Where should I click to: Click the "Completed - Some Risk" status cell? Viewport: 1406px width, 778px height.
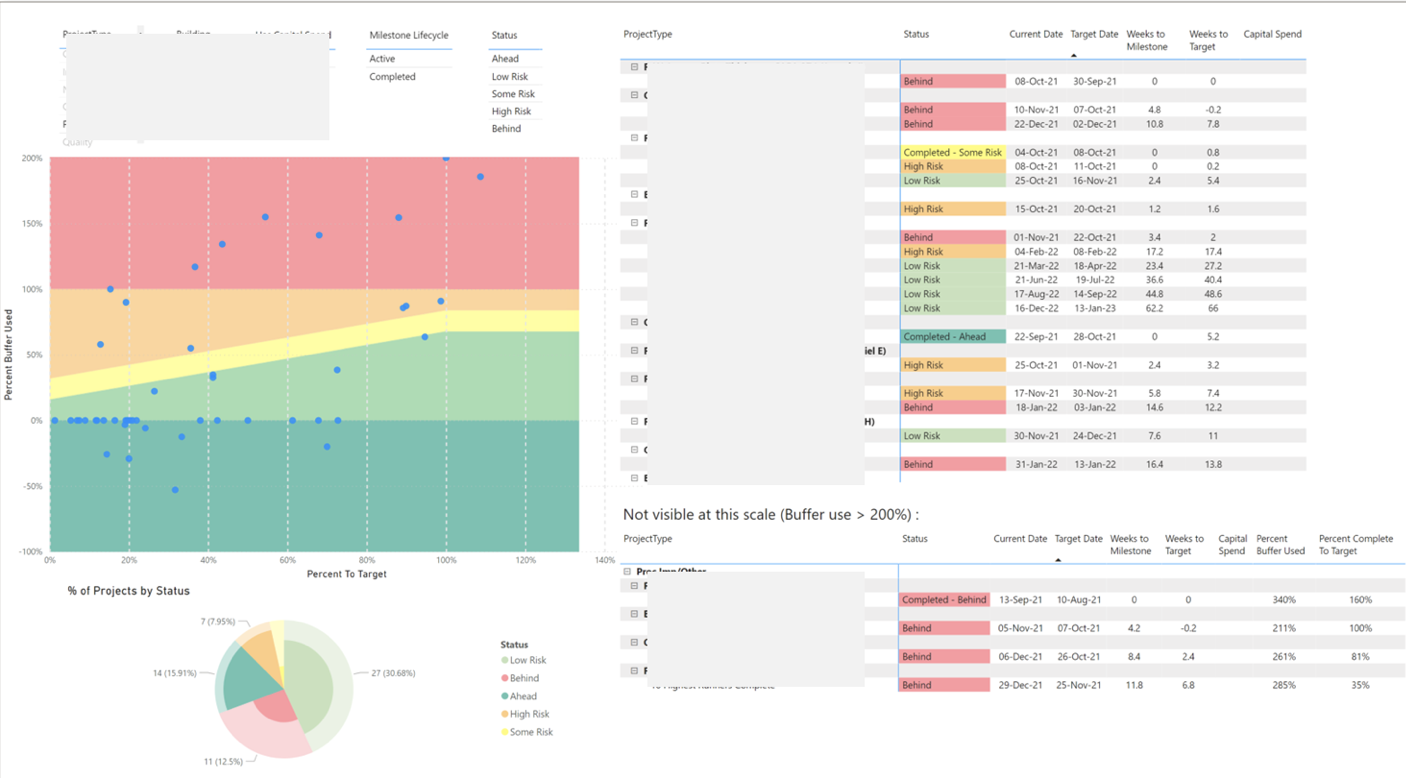click(x=953, y=152)
